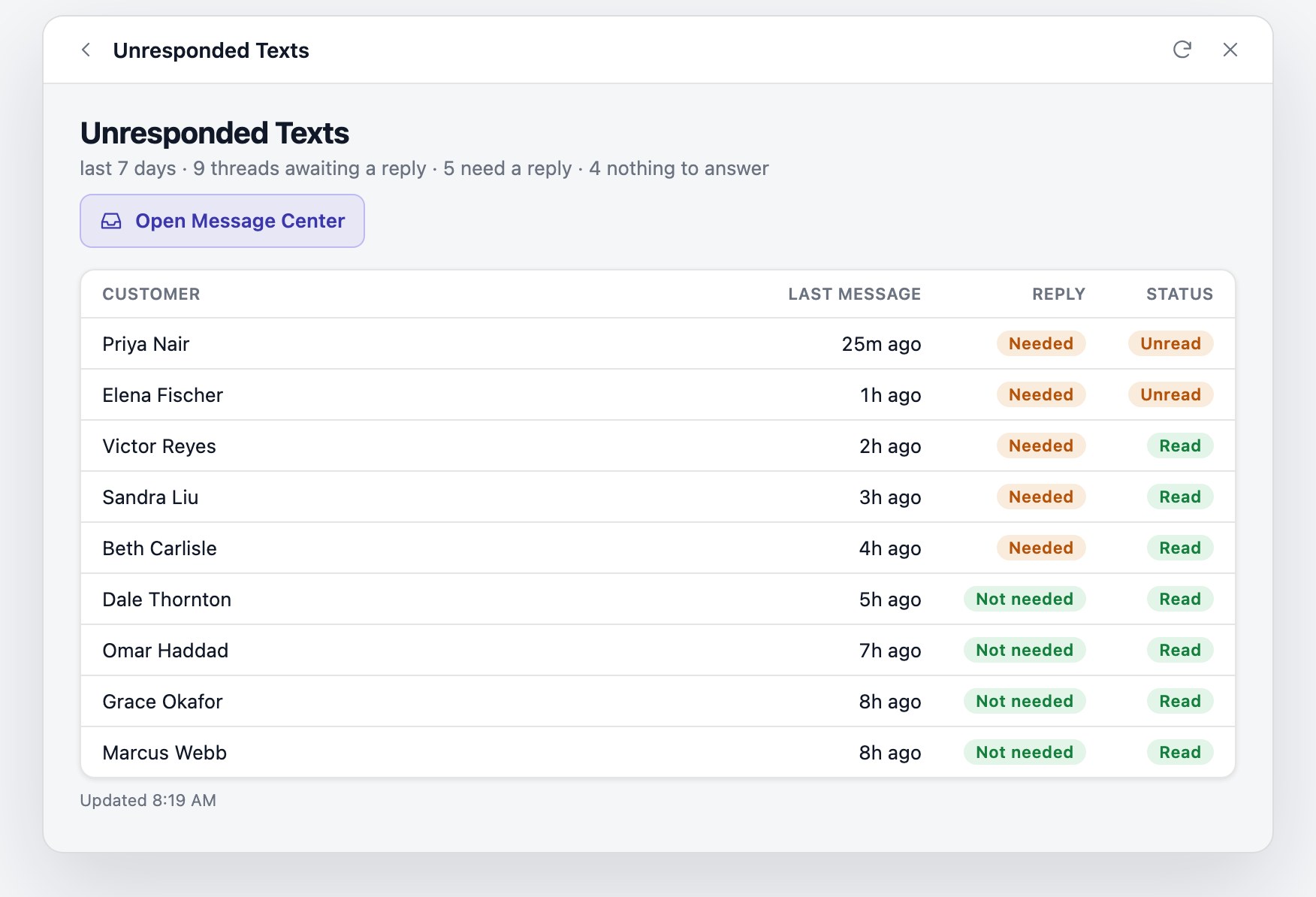Click the Reply column header
This screenshot has width=1316, height=897.
pos(1058,294)
